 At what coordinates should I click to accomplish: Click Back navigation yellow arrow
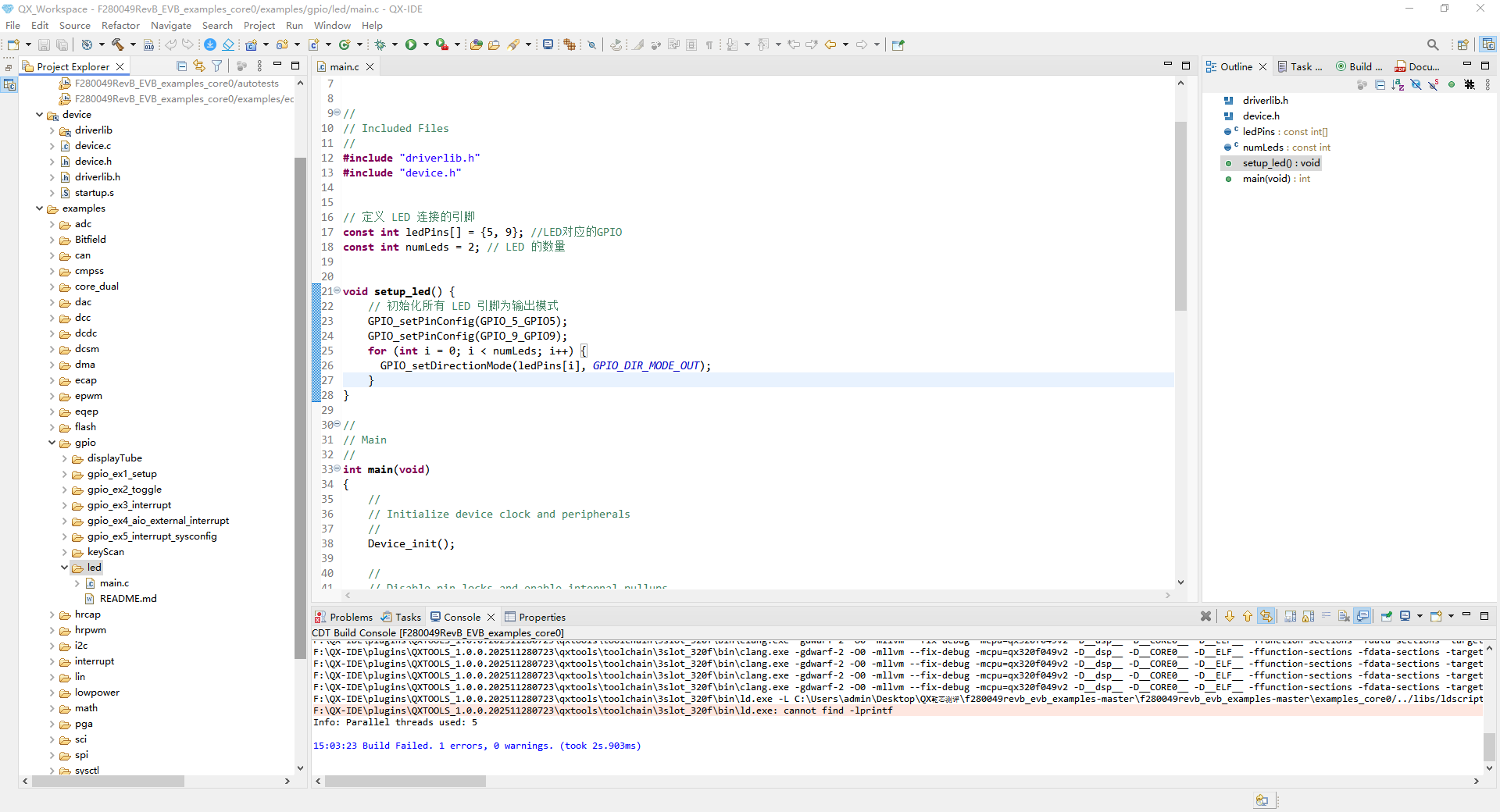coord(830,45)
